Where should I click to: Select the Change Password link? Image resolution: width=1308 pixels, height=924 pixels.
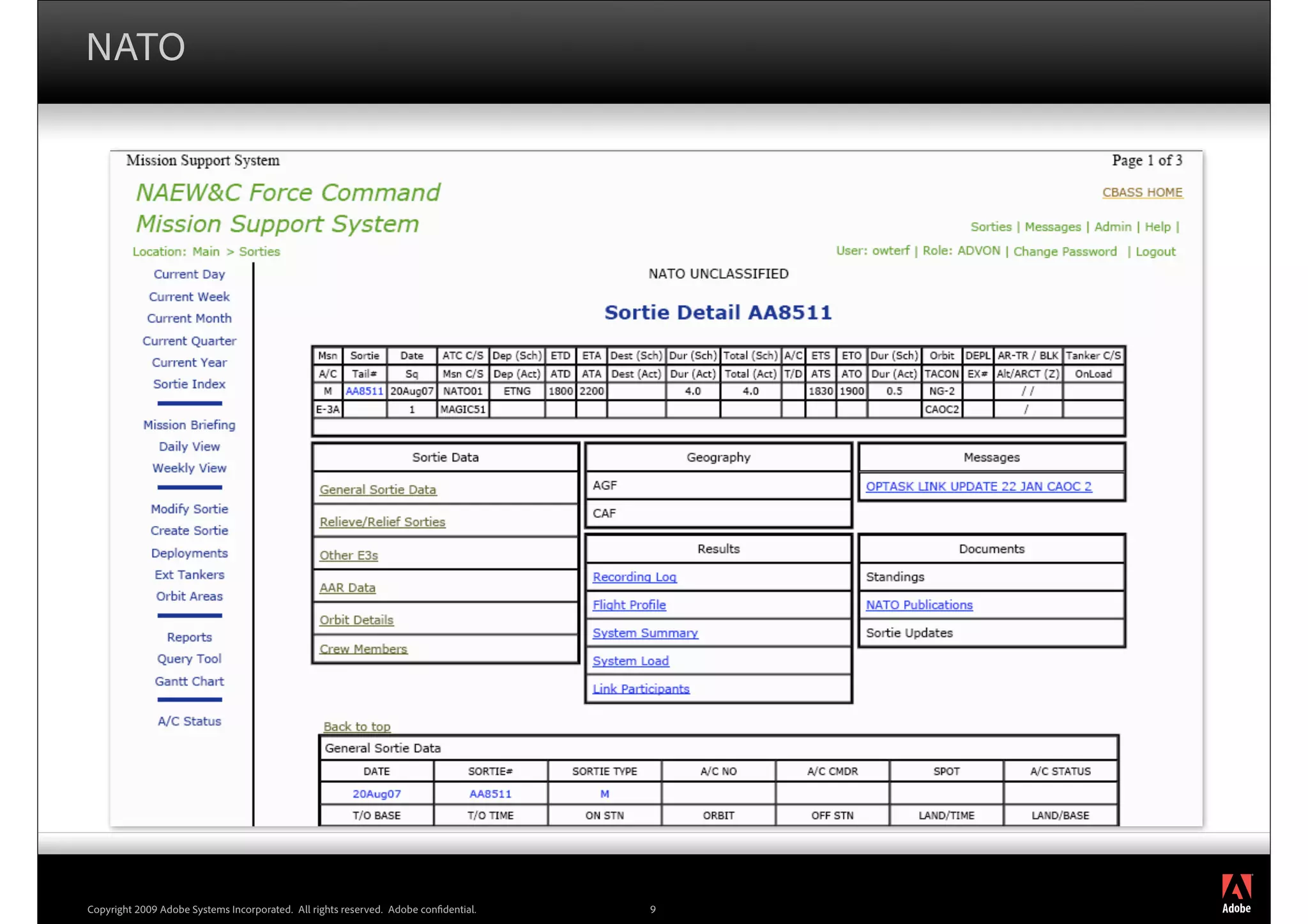click(1065, 252)
